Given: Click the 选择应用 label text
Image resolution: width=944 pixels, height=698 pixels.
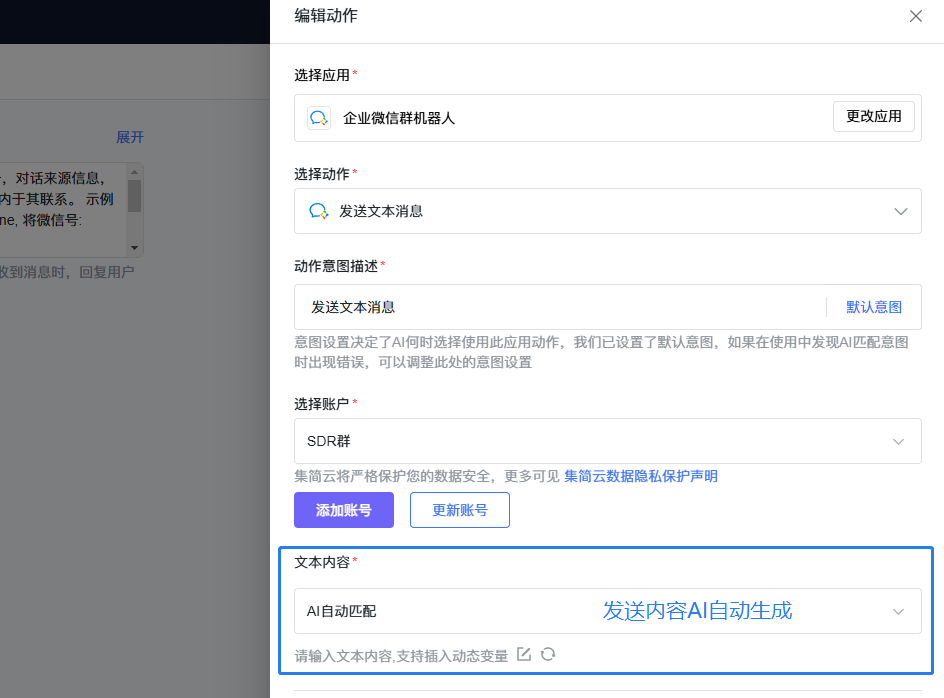Looking at the screenshot, I should (x=322, y=75).
